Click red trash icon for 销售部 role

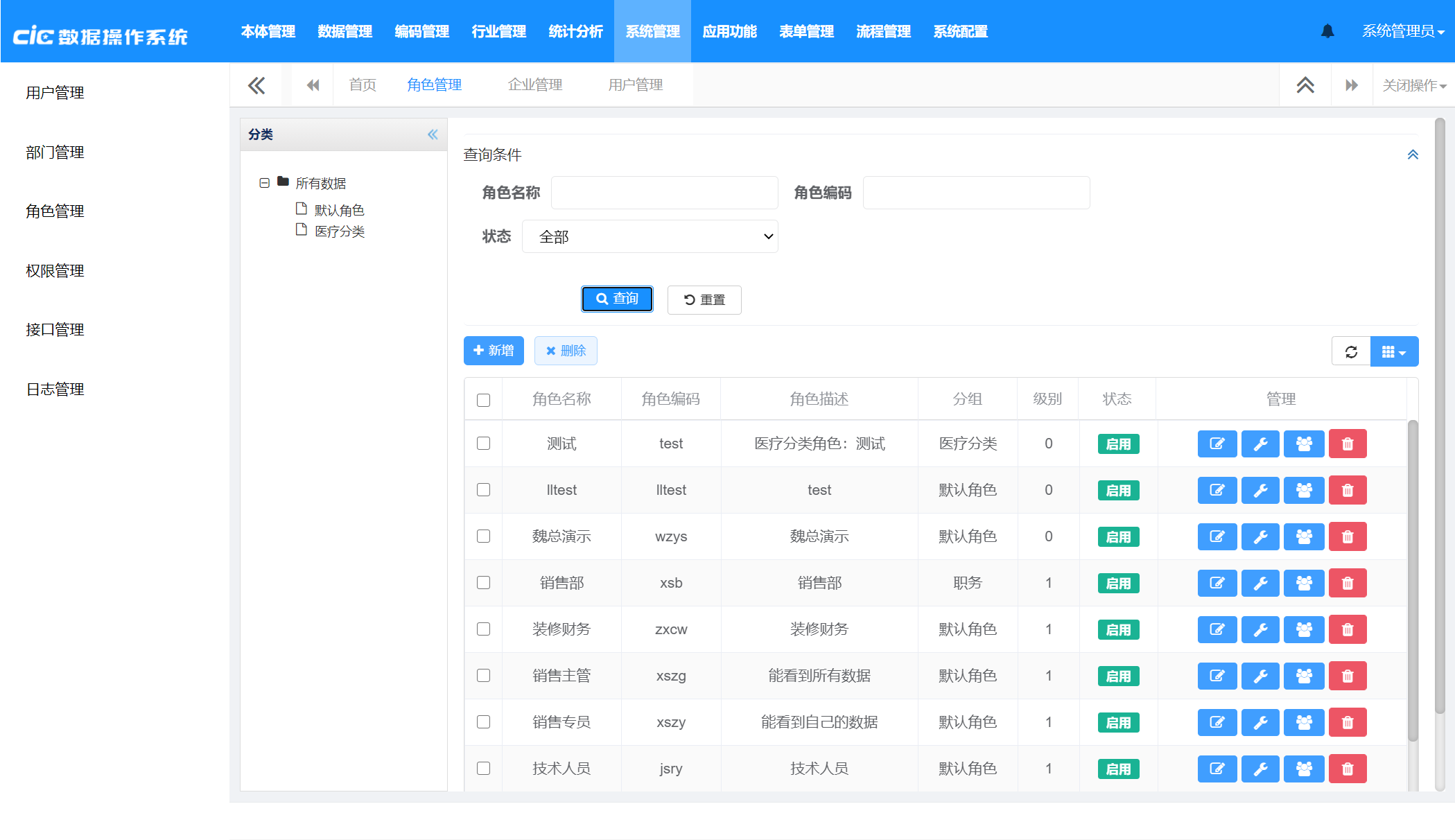pos(1347,583)
